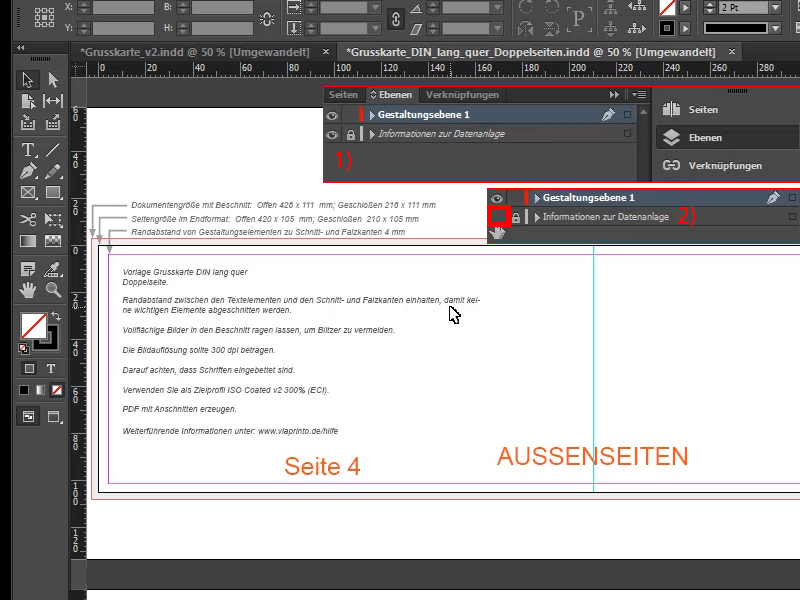Select the Note tool
This screenshot has width=800, height=600.
tap(28, 269)
